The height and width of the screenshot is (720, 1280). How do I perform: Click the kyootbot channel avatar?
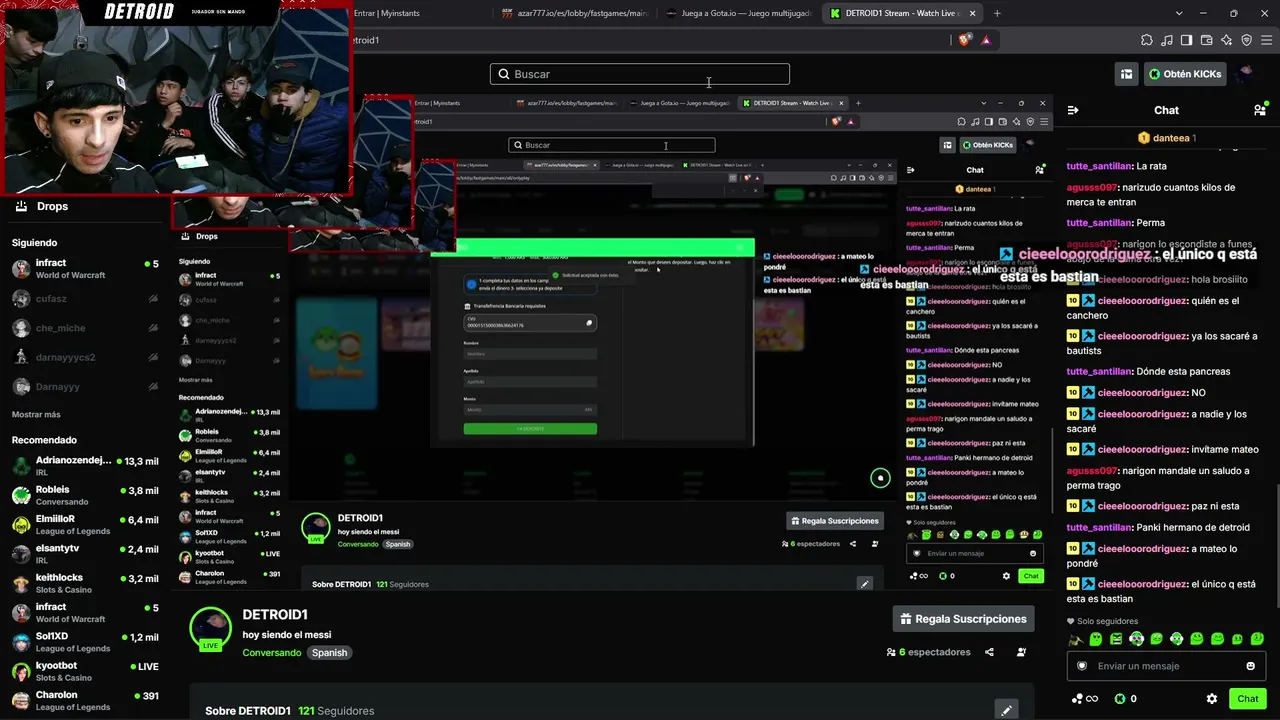tap(21, 671)
